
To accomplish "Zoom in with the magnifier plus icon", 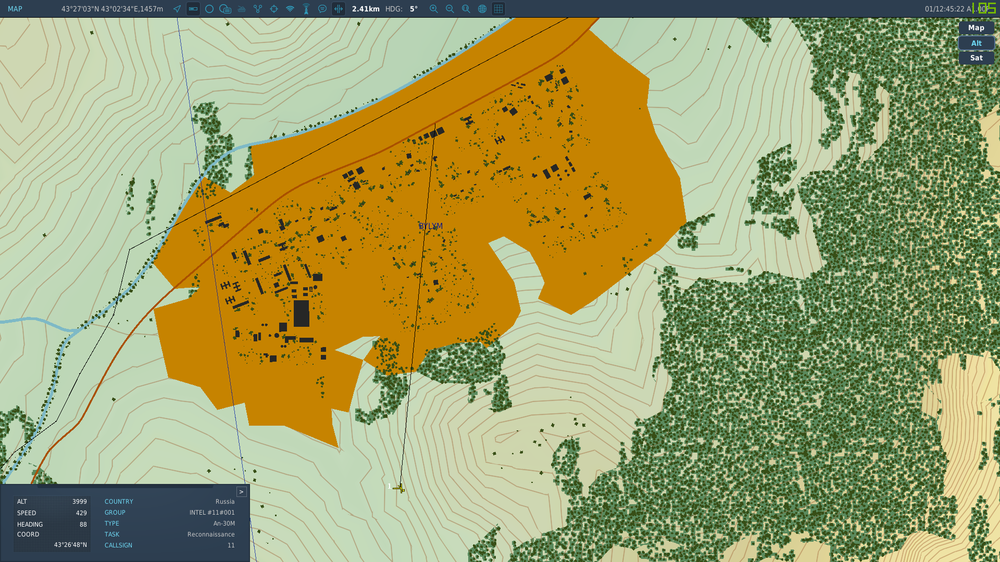I will (433, 8).
